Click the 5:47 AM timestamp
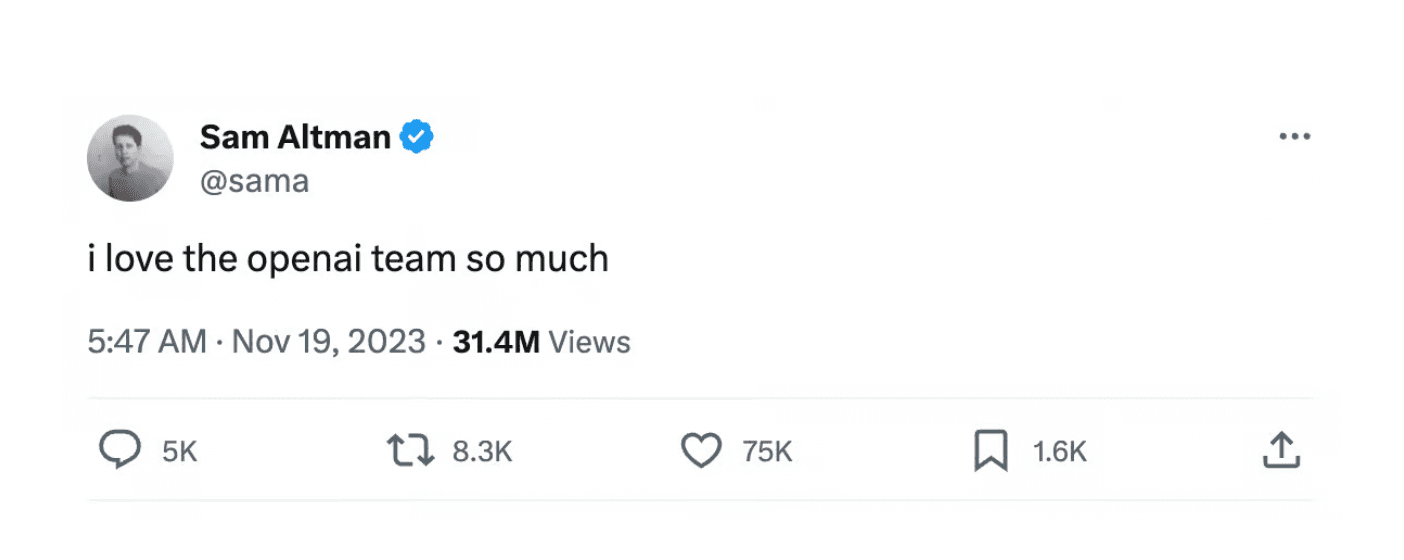 147,342
